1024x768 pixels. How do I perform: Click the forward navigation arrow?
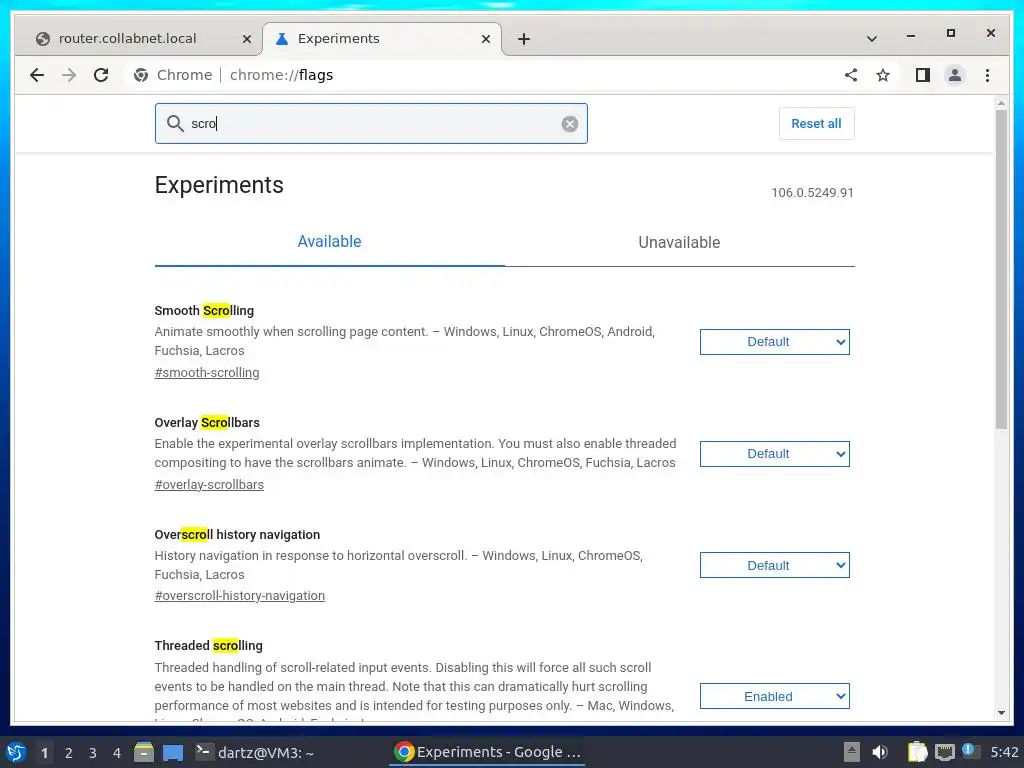69,75
